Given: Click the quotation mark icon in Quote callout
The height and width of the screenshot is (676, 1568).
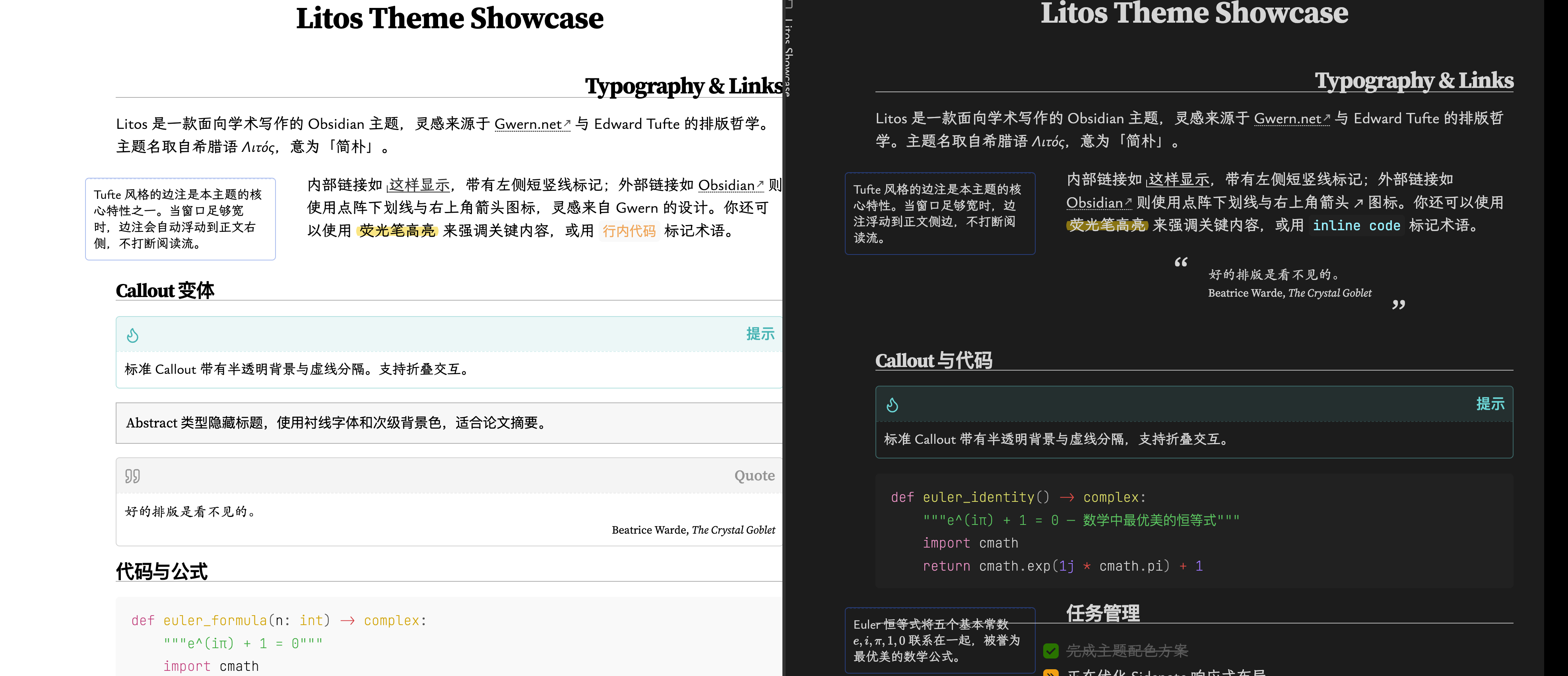Looking at the screenshot, I should [x=132, y=476].
